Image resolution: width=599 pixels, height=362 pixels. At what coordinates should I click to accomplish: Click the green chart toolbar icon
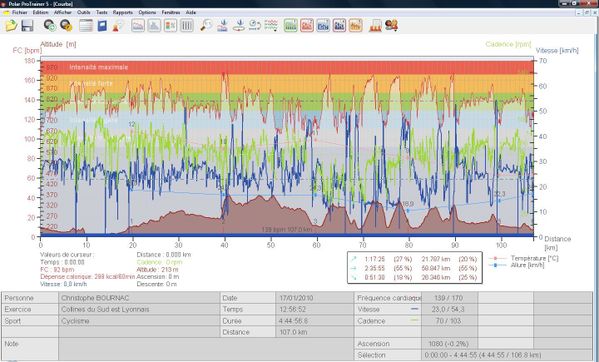[291, 26]
